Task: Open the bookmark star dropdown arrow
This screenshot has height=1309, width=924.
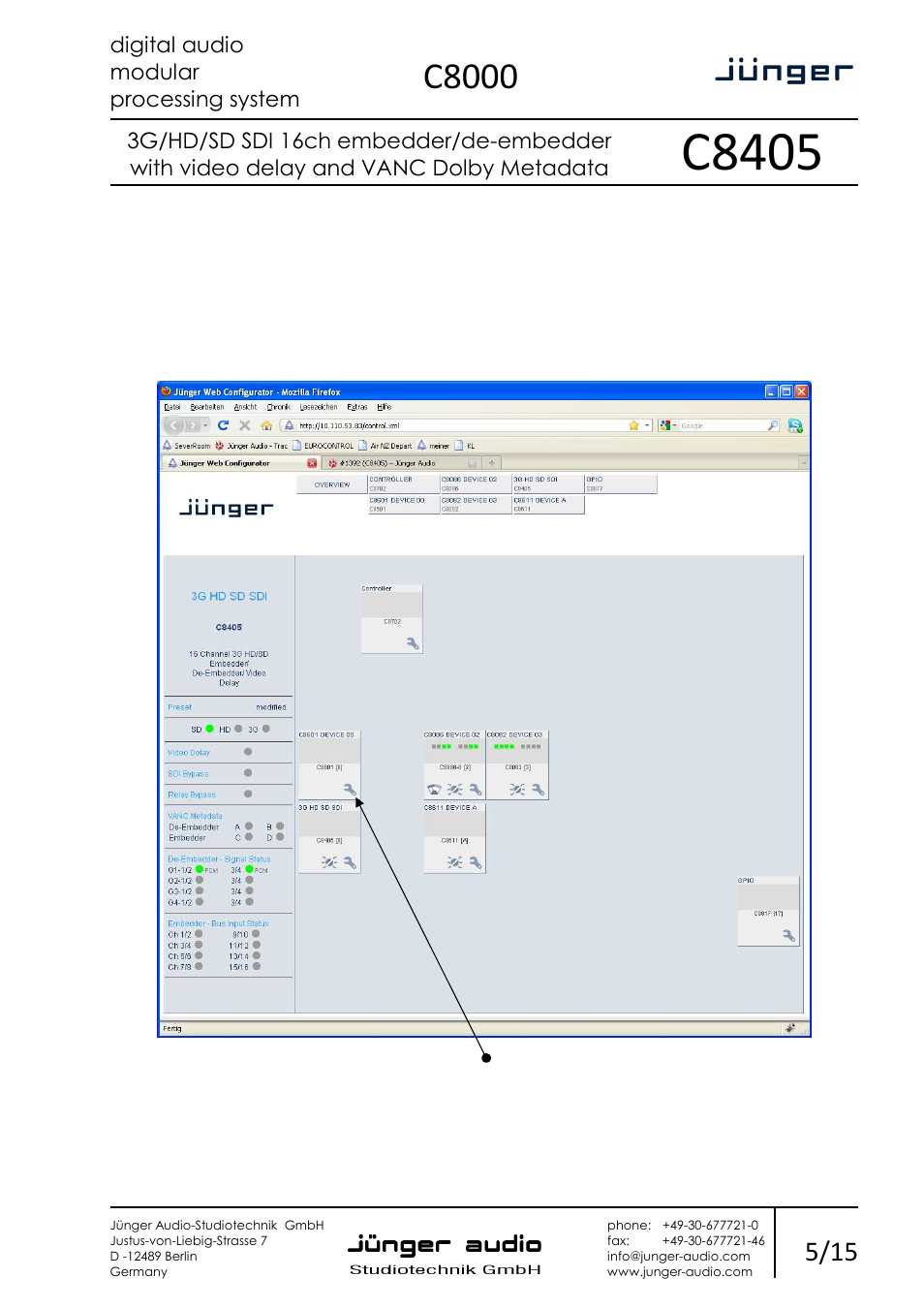Action: click(647, 425)
